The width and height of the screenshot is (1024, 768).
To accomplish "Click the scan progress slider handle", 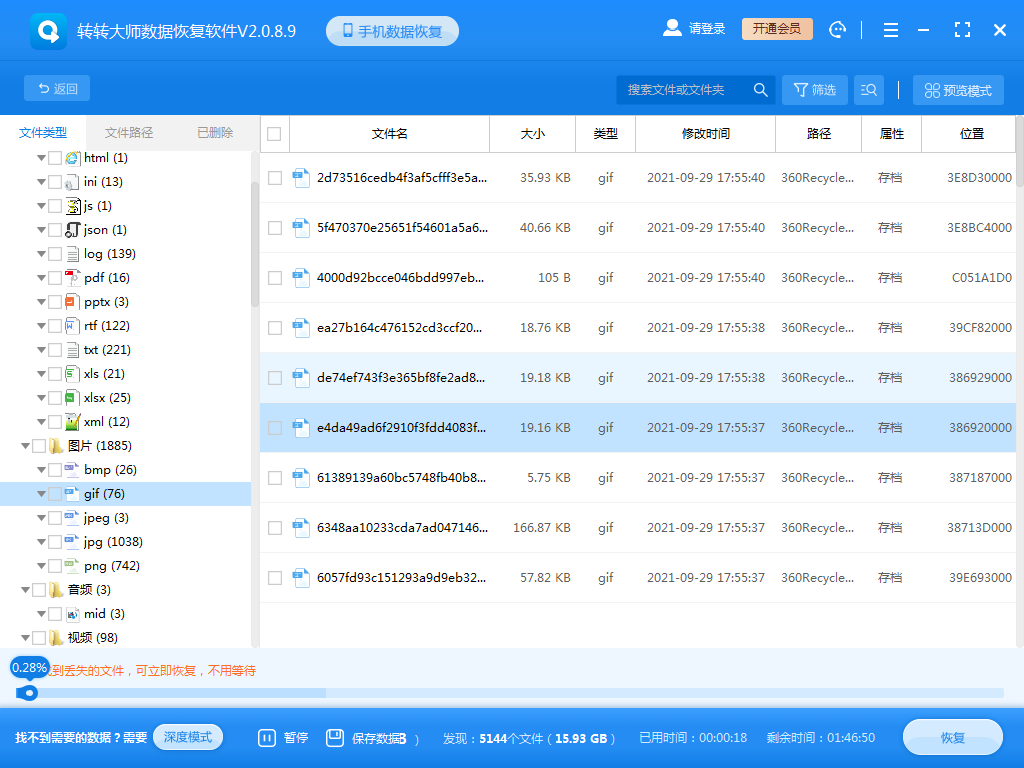I will (30, 690).
